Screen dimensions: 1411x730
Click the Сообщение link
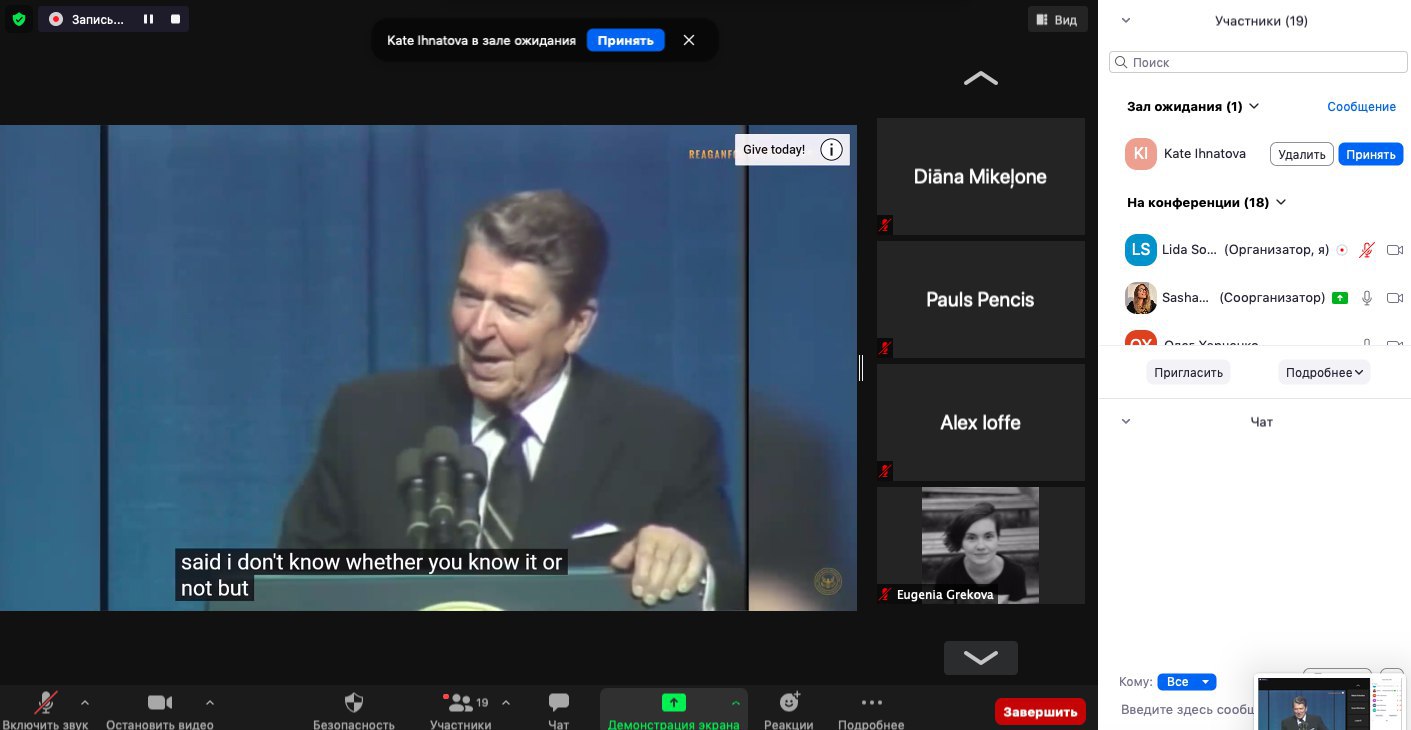point(1361,106)
